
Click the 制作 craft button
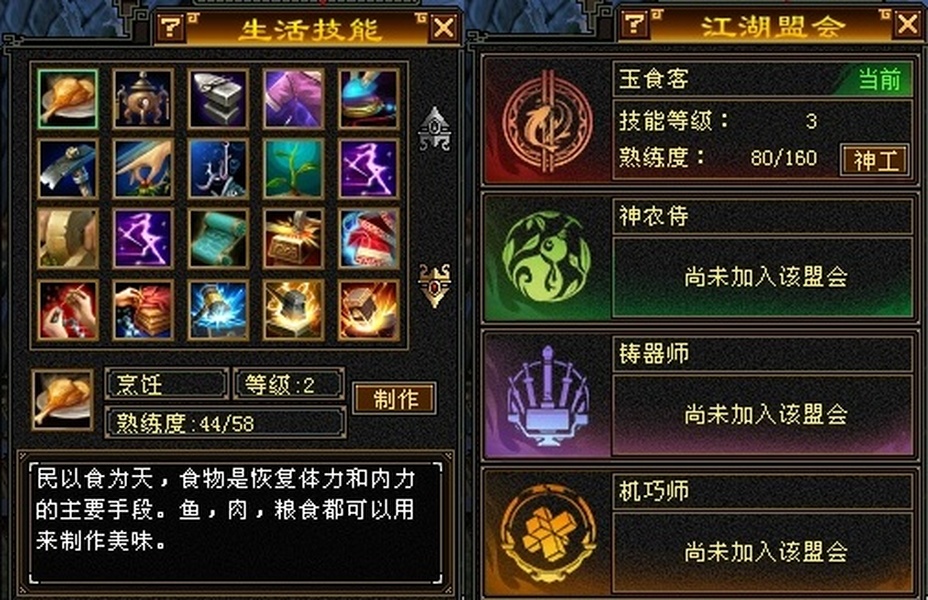tap(395, 399)
